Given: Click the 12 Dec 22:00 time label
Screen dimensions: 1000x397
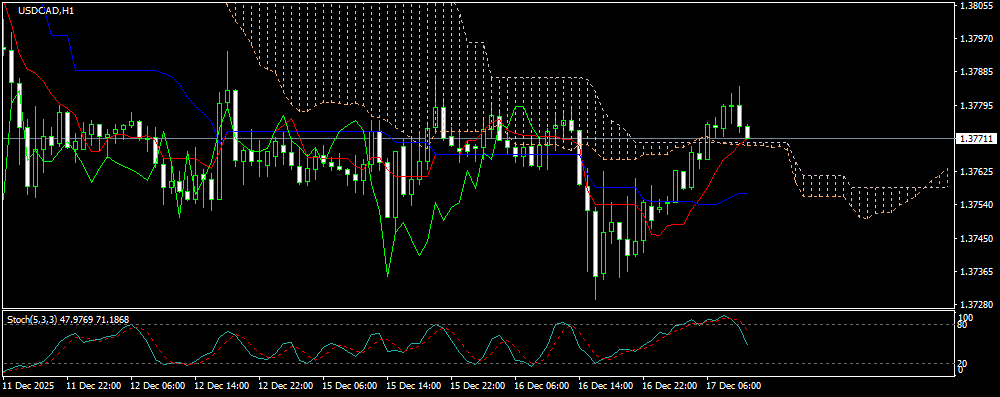Looking at the screenshot, I should coord(286,386).
